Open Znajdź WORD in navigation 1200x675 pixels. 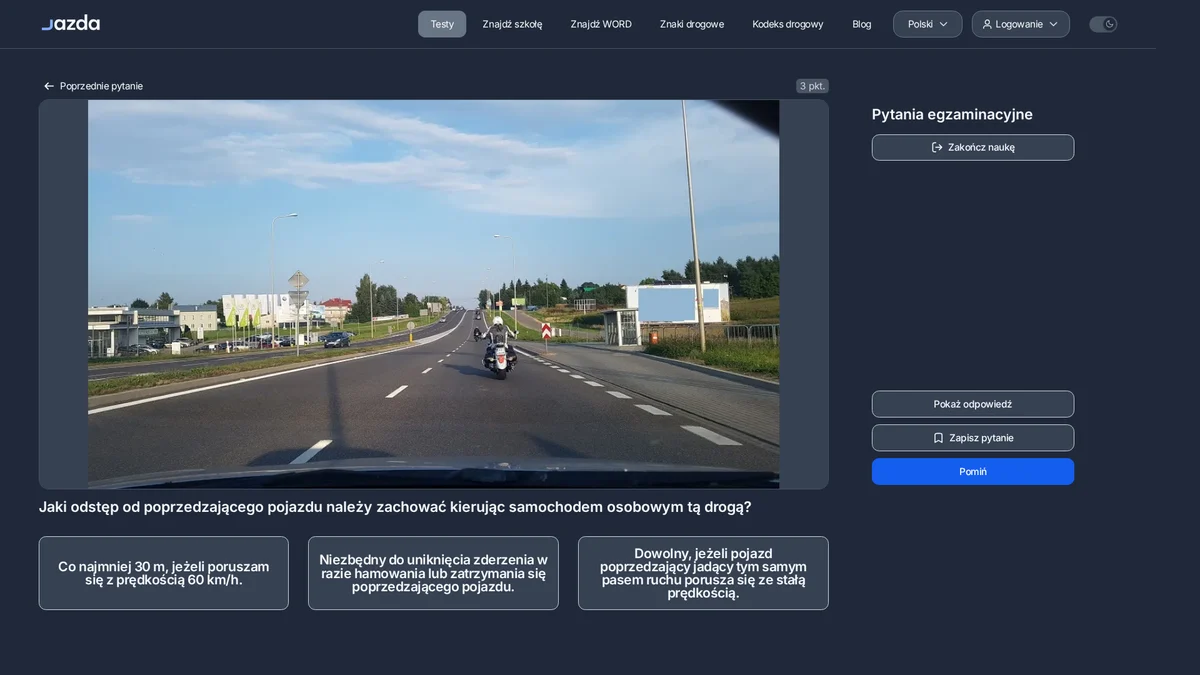(601, 24)
